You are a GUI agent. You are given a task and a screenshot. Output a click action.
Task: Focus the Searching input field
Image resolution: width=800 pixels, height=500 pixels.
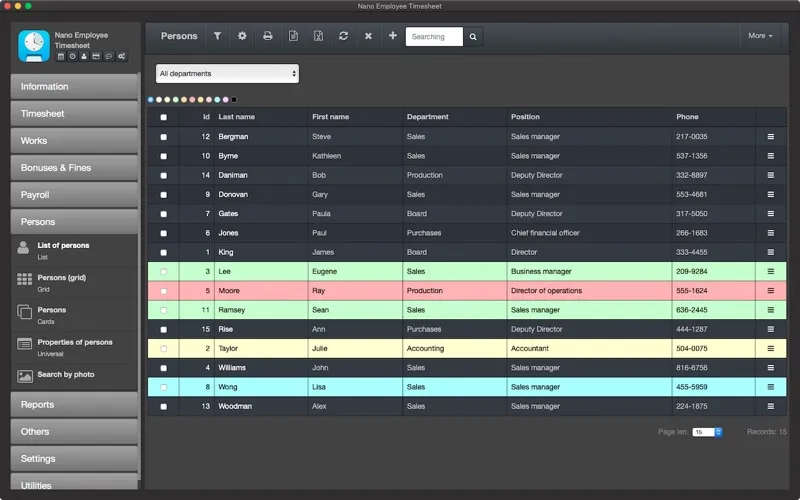pos(434,37)
